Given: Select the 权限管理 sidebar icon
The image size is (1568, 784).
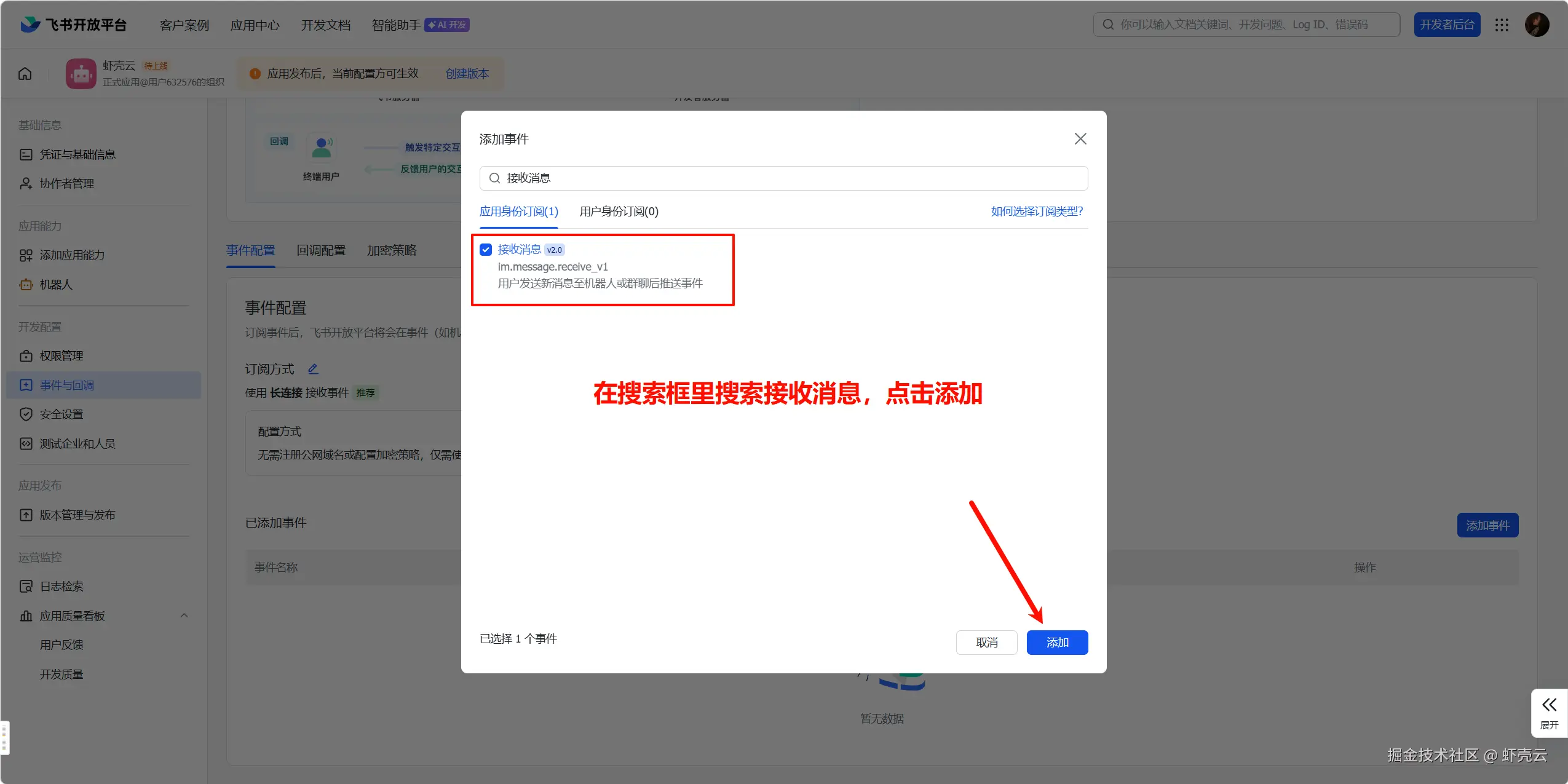Looking at the screenshot, I should pos(26,355).
